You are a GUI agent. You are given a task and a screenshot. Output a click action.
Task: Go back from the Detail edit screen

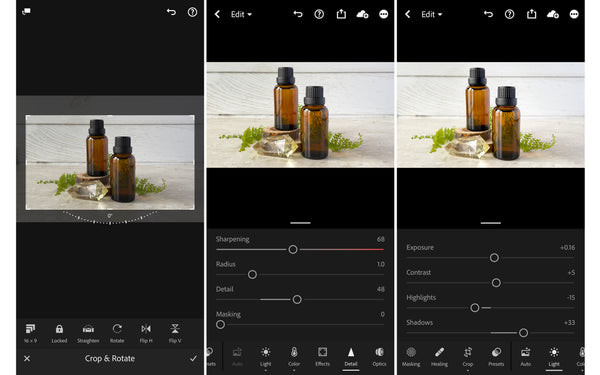[x=217, y=14]
